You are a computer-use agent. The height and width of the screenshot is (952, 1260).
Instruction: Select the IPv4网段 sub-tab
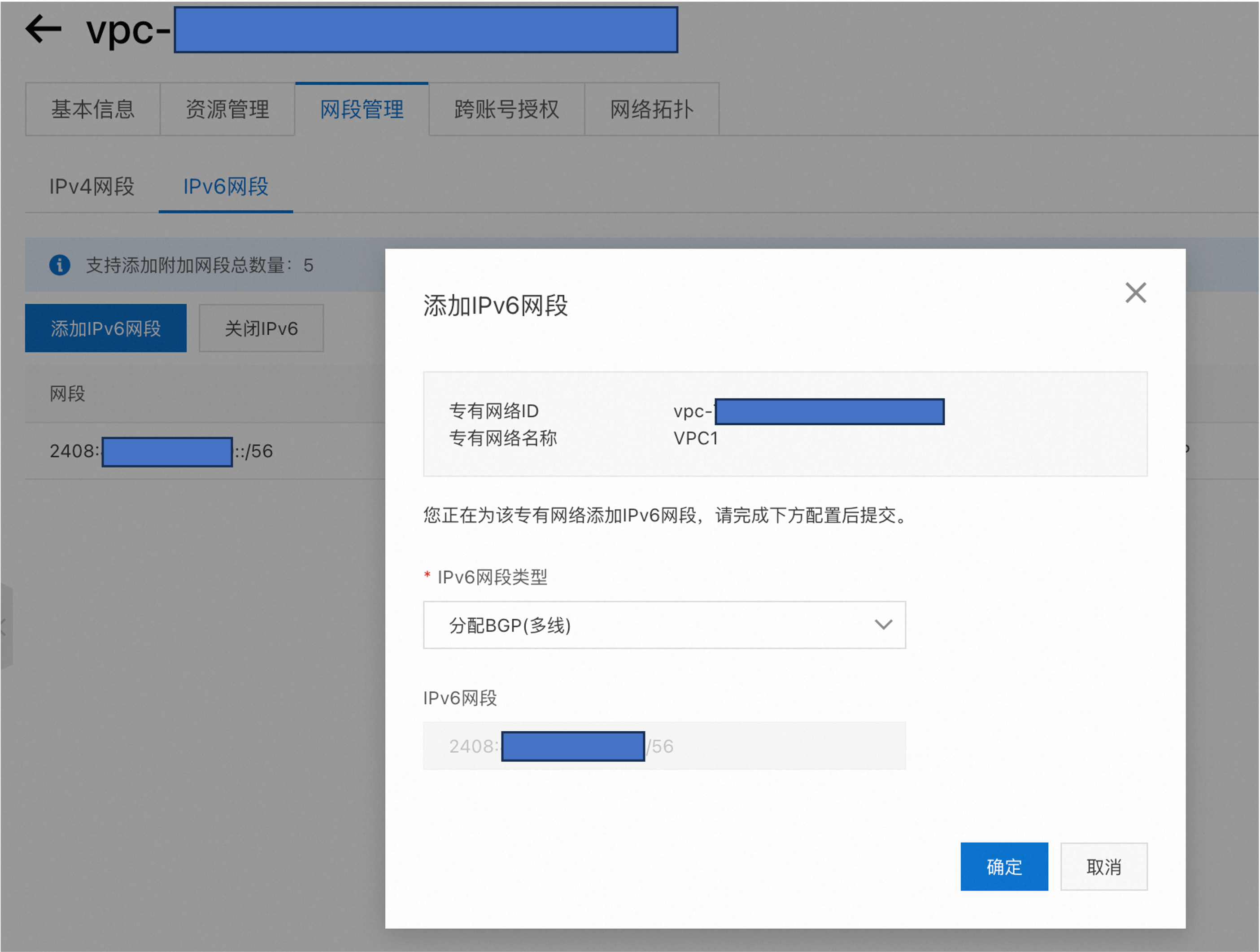(x=92, y=187)
